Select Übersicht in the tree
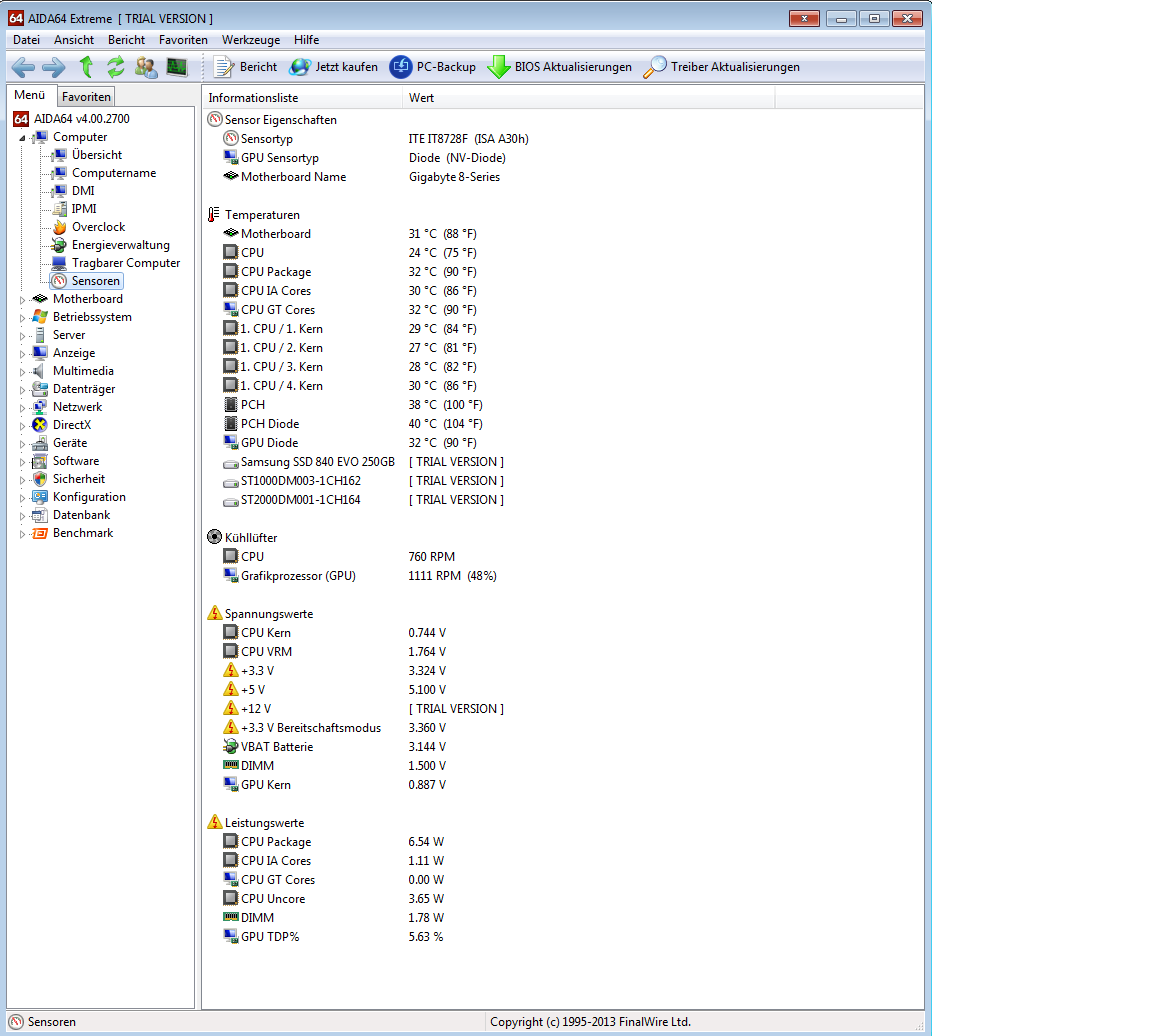Image resolution: width=1152 pixels, height=1036 pixels. point(97,154)
